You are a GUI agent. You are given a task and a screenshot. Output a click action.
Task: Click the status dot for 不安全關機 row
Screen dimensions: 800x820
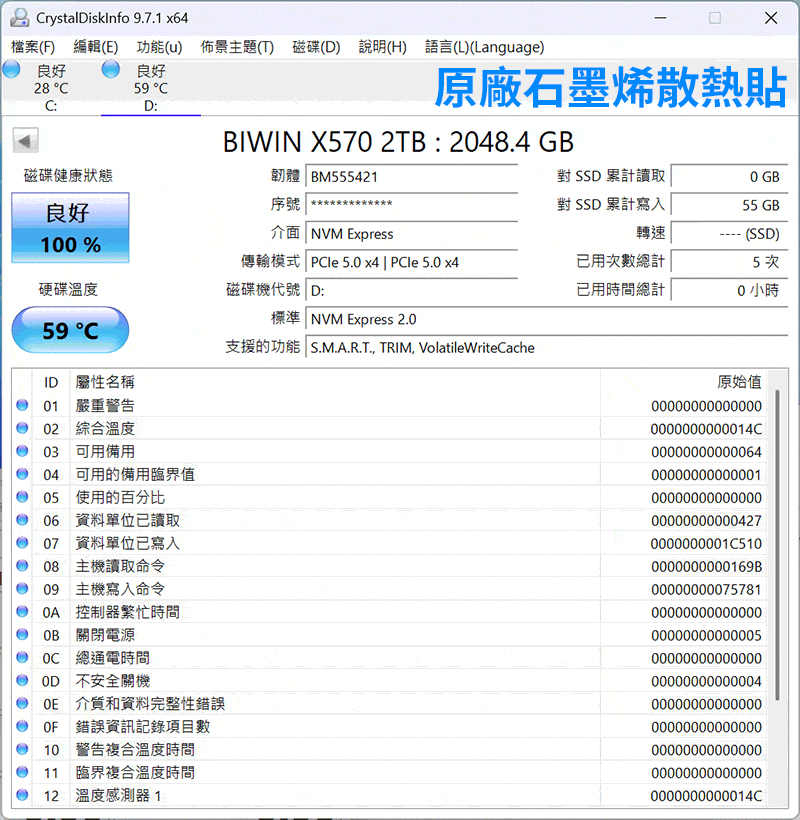click(22, 681)
